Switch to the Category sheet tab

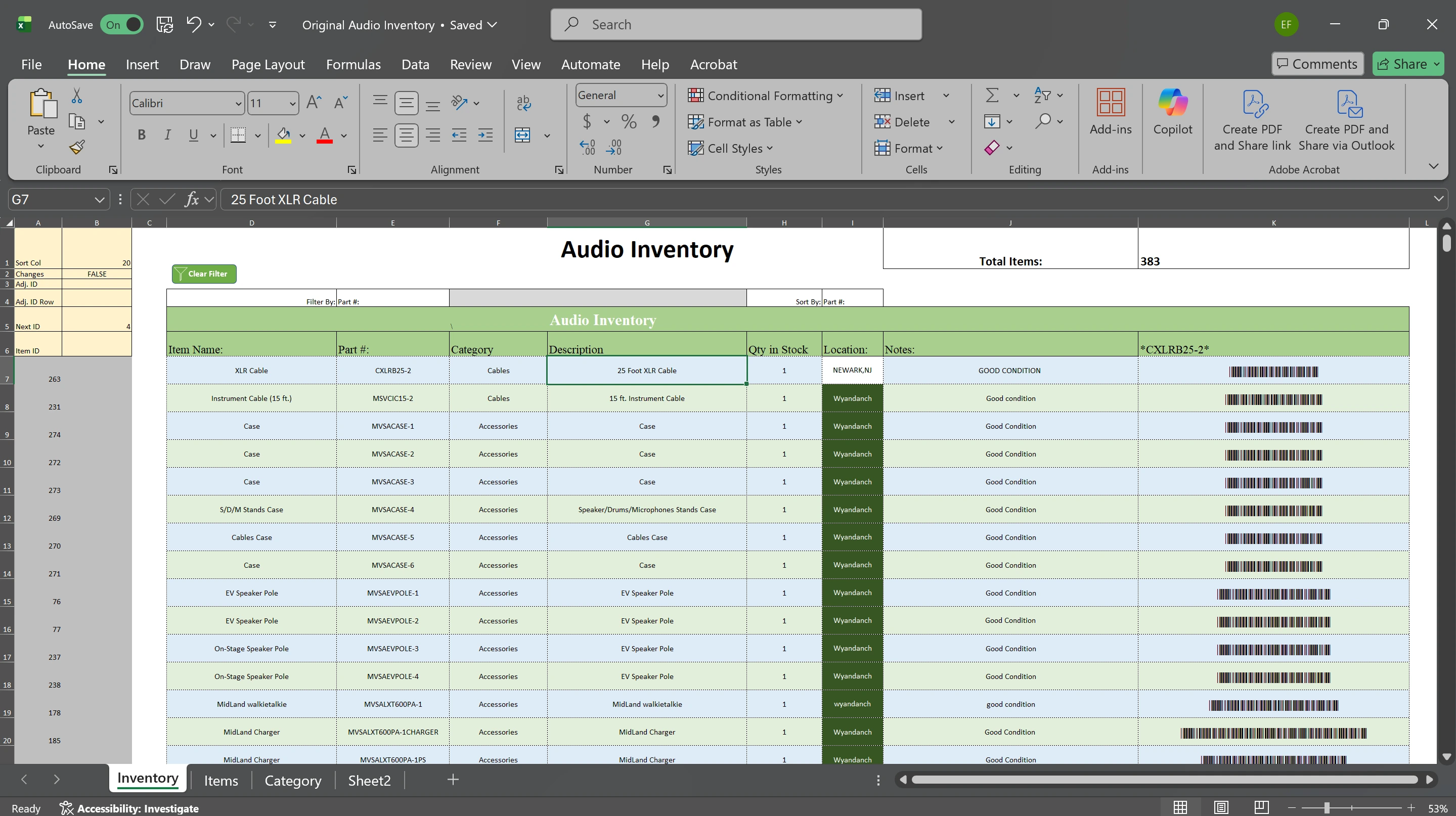click(293, 781)
